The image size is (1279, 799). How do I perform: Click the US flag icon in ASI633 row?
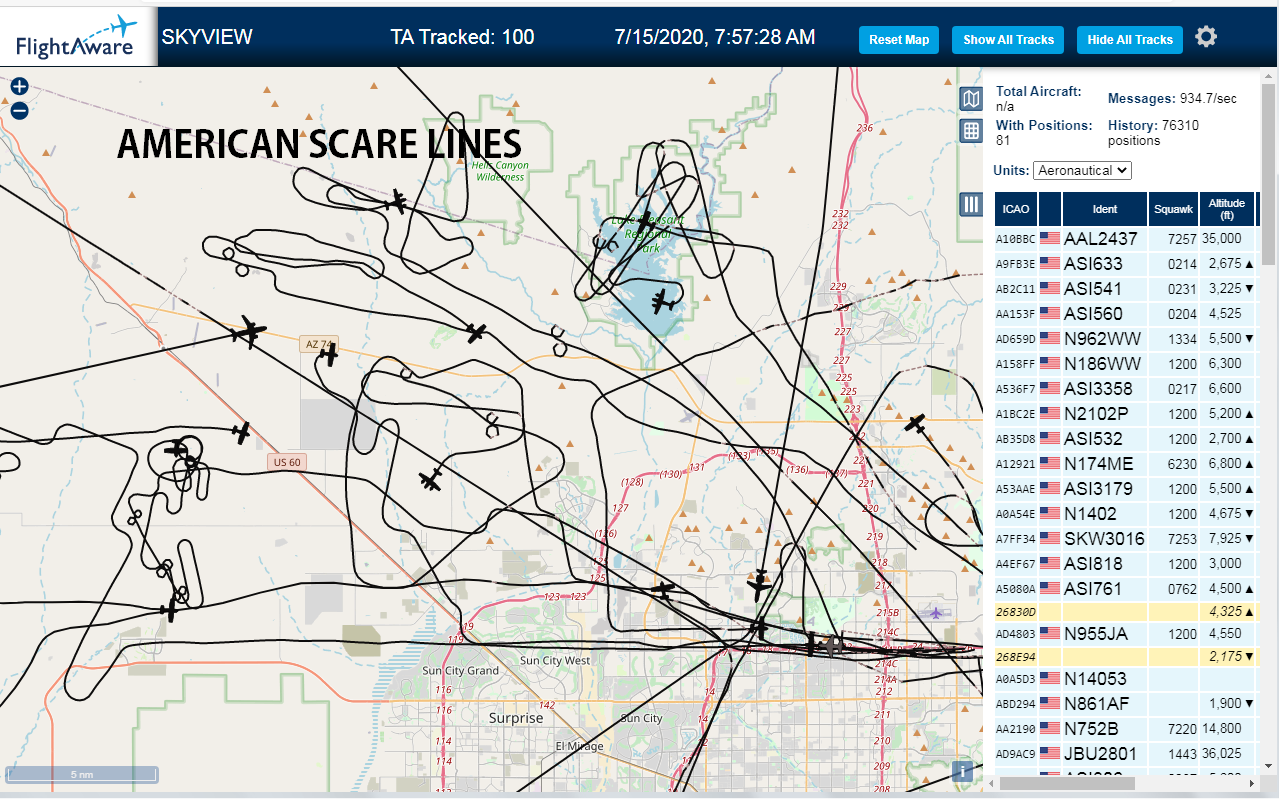[1050, 264]
